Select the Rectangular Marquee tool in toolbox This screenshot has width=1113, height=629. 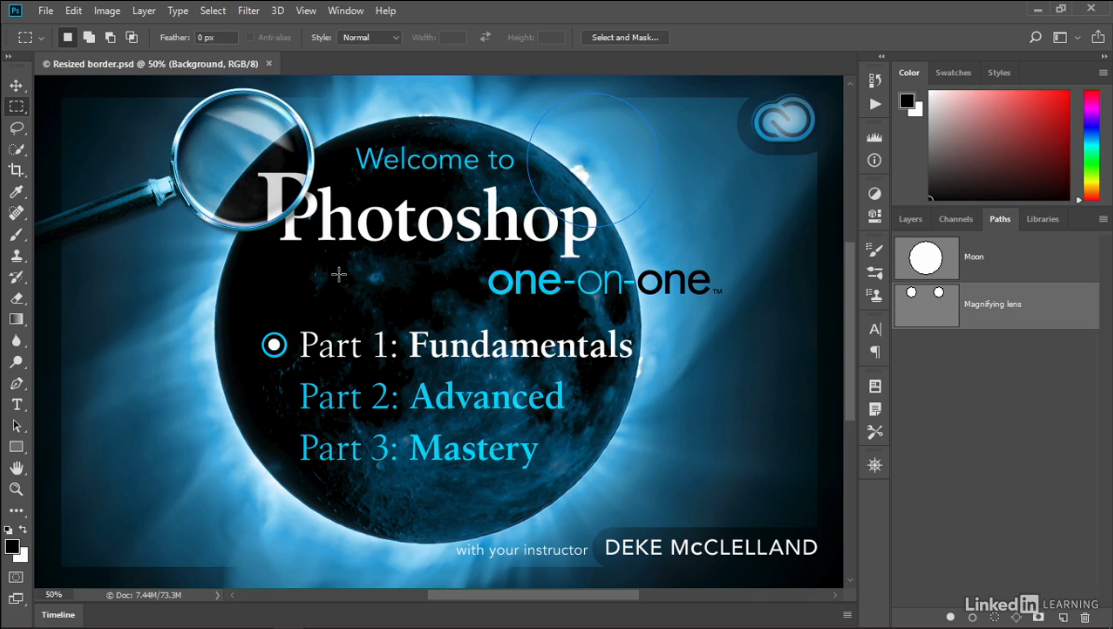click(16, 106)
